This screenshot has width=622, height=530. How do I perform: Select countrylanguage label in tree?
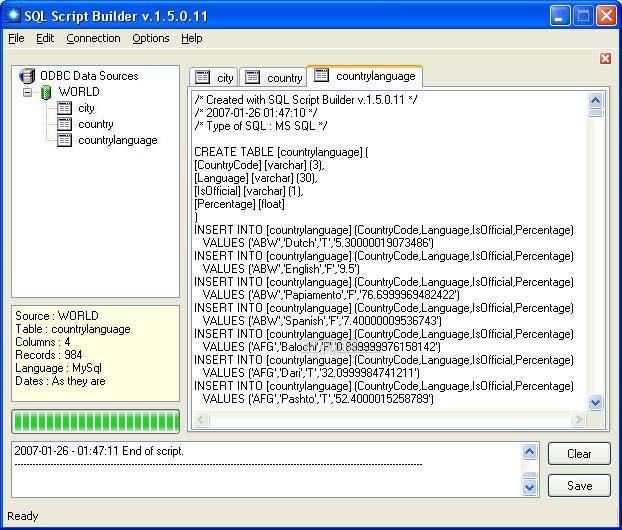pyautogui.click(x=118, y=140)
